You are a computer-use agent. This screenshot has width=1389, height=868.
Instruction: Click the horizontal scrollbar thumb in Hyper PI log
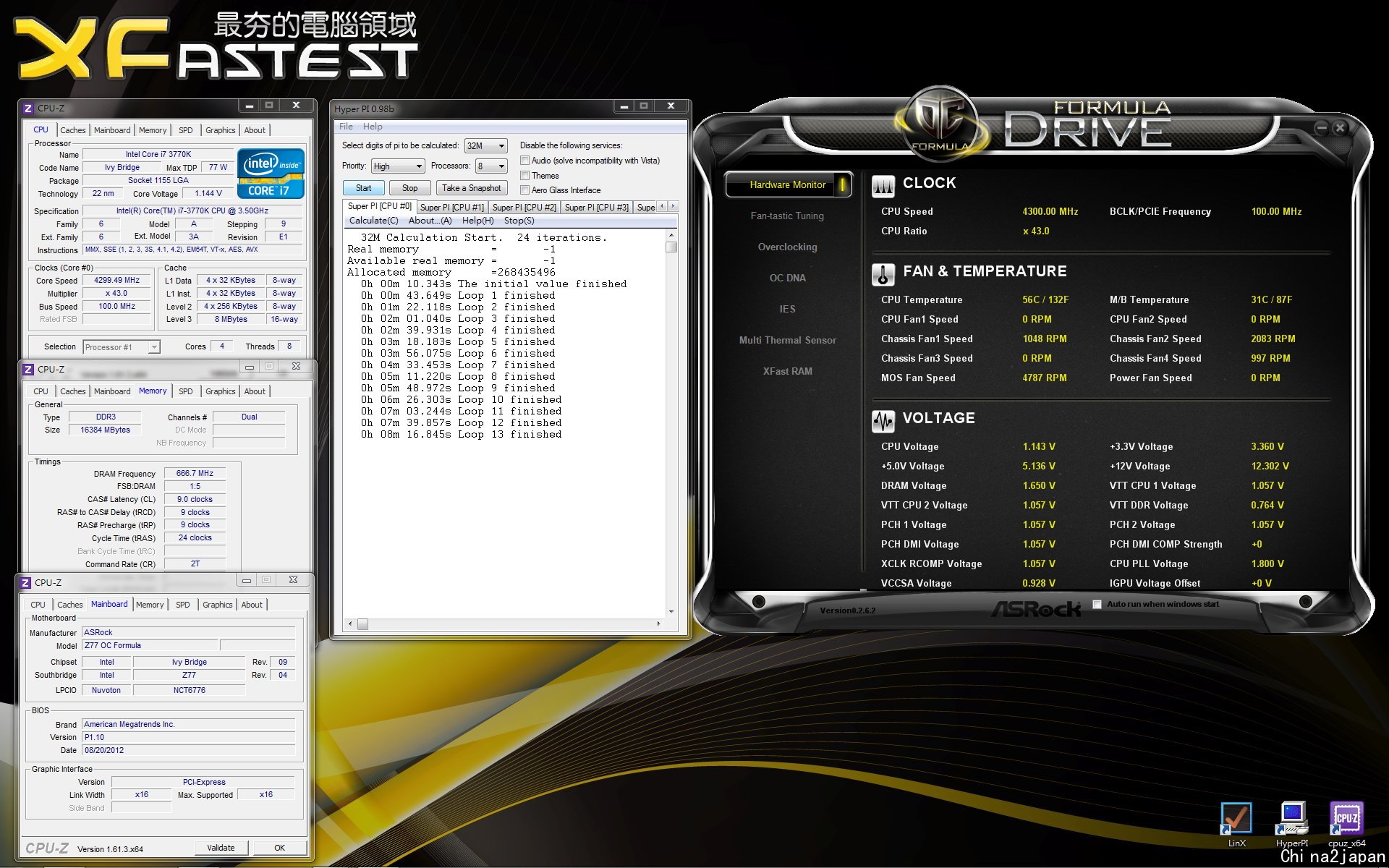click(362, 624)
